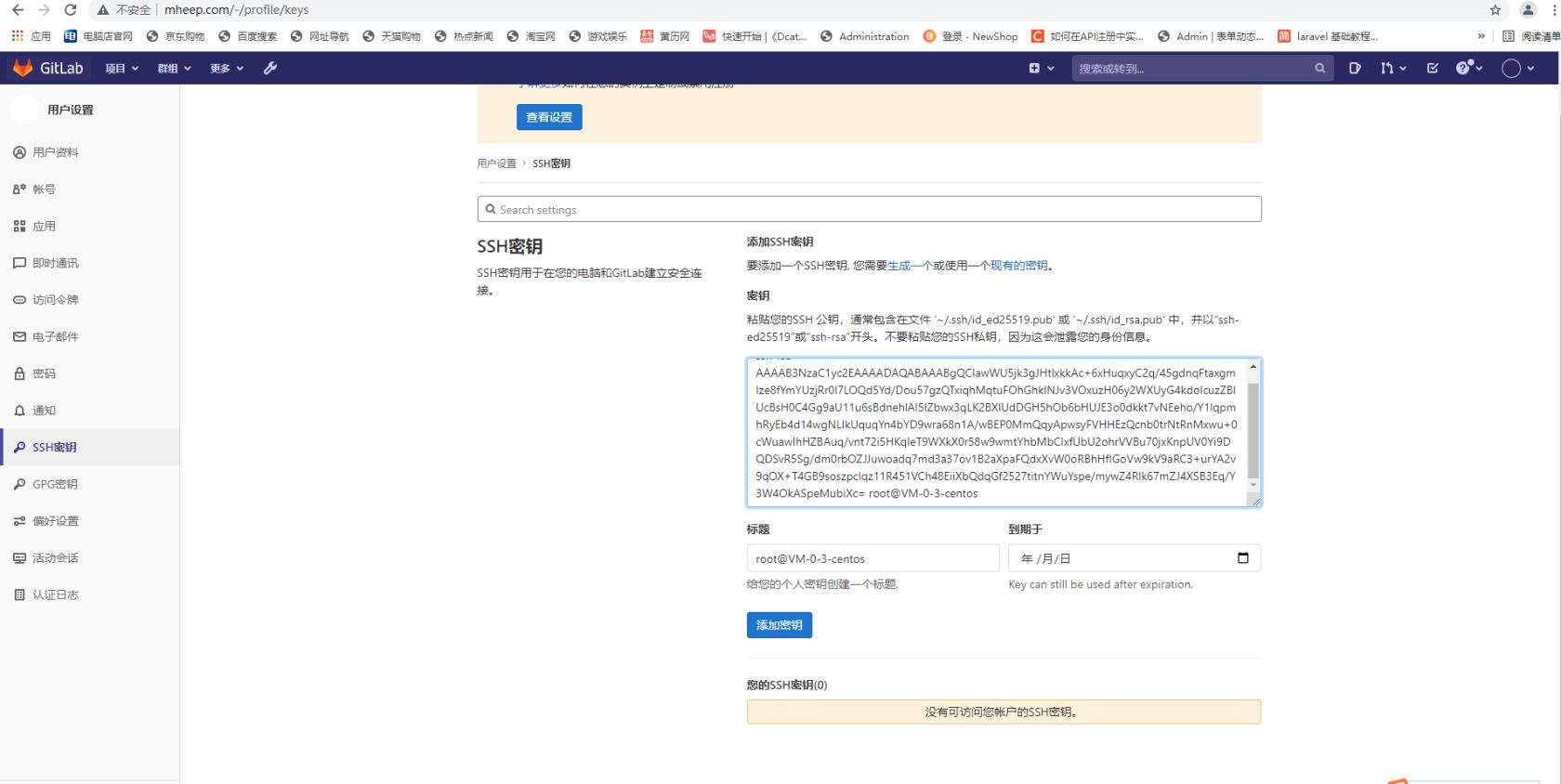Click the SSH密钥 key icon in sidebar
The image size is (1561, 784).
(x=20, y=447)
